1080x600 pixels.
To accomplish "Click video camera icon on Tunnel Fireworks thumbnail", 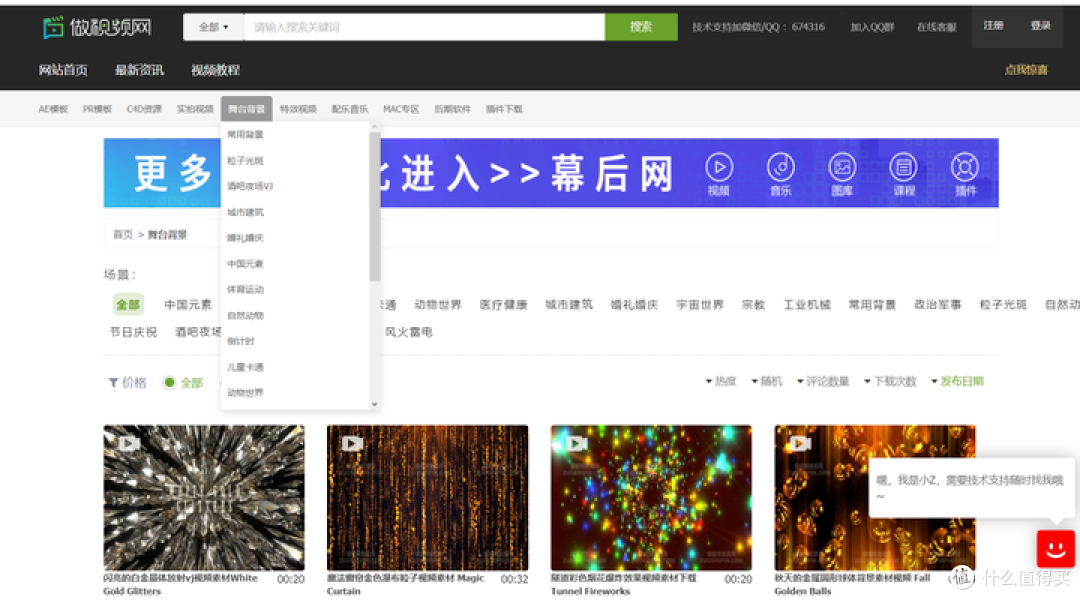I will click(576, 443).
